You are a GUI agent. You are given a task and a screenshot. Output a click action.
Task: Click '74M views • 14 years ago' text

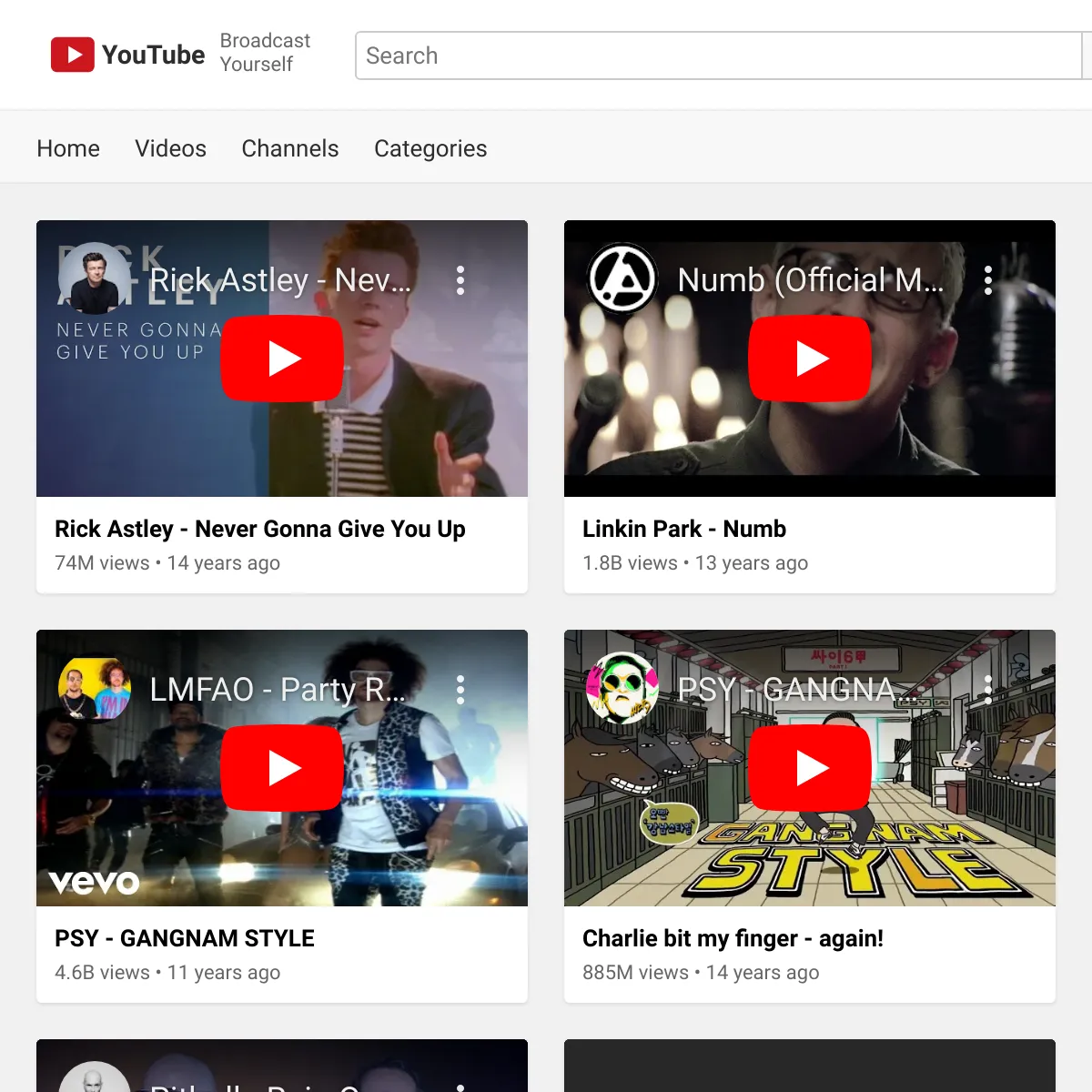[x=167, y=563]
